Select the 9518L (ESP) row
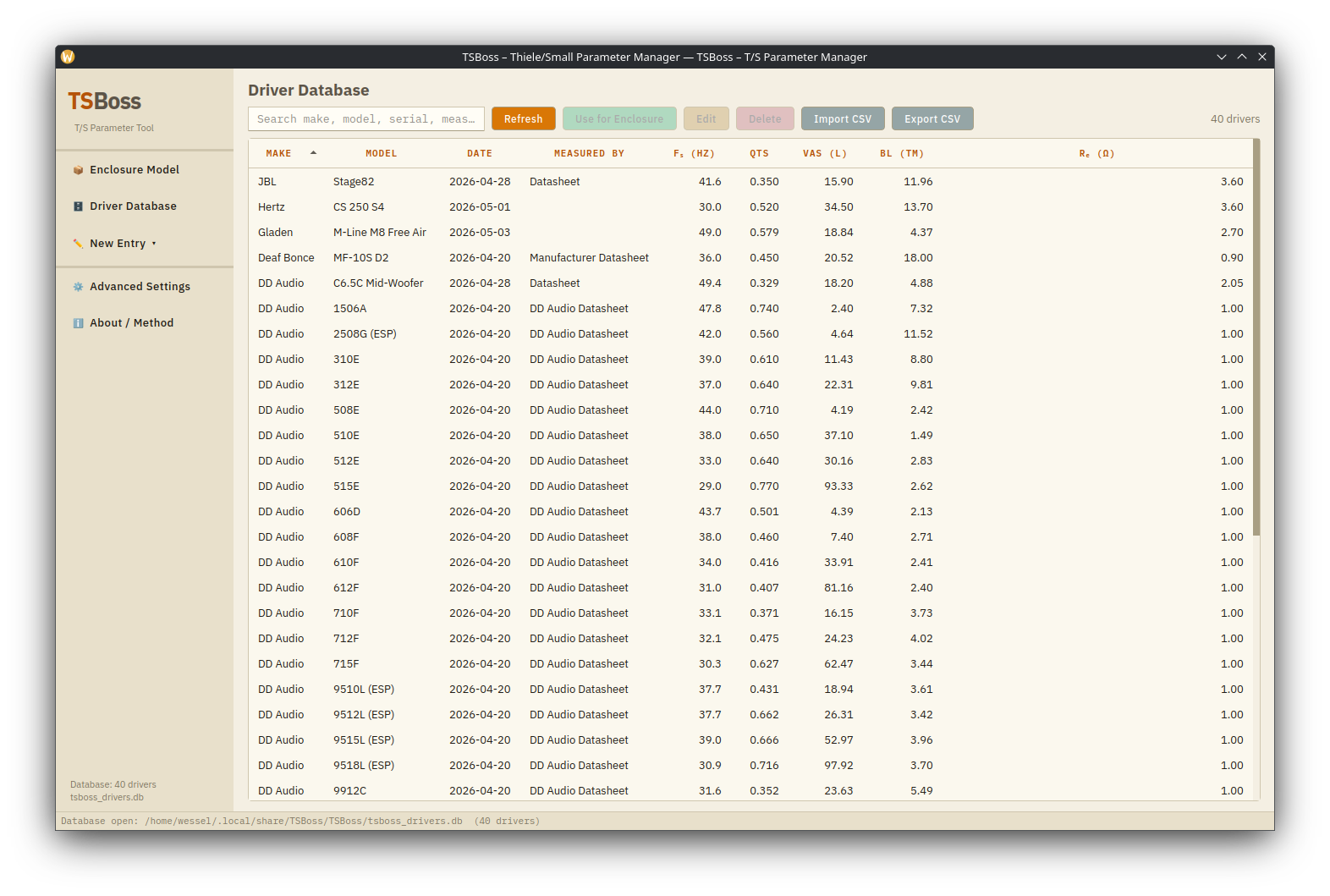This screenshot has width=1330, height=896. (x=750, y=766)
